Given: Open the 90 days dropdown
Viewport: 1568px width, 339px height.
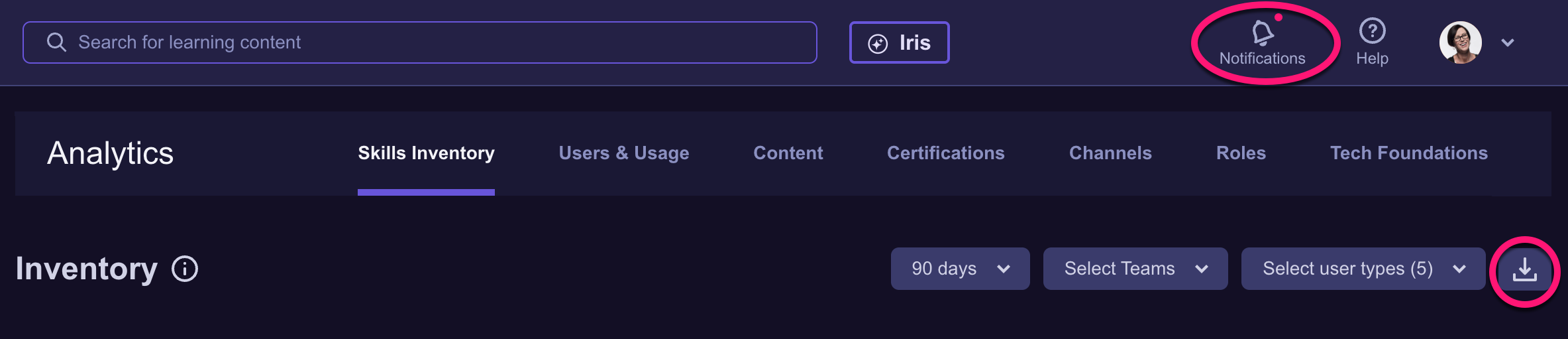Looking at the screenshot, I should pyautogui.click(x=960, y=269).
